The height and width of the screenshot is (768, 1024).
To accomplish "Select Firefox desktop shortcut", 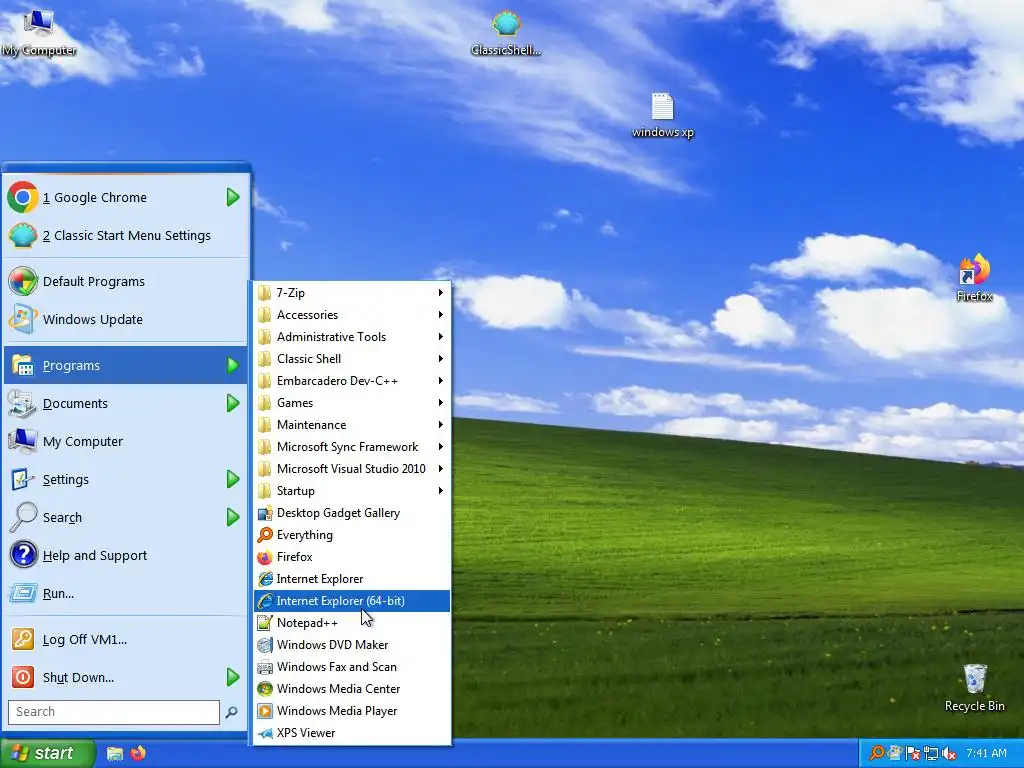I will (974, 278).
